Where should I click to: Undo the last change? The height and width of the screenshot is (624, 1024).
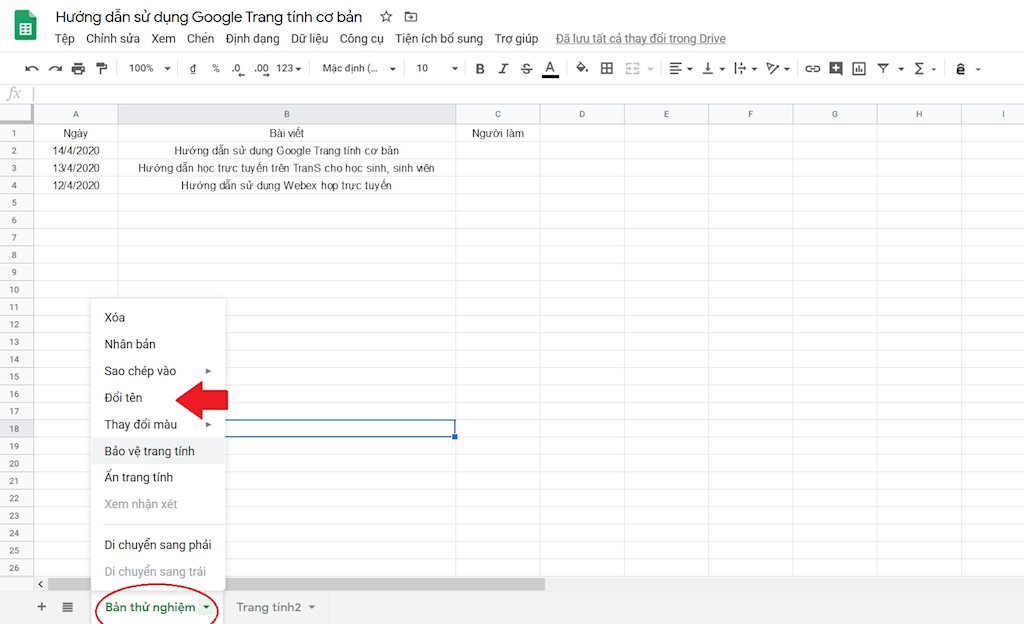[31, 68]
